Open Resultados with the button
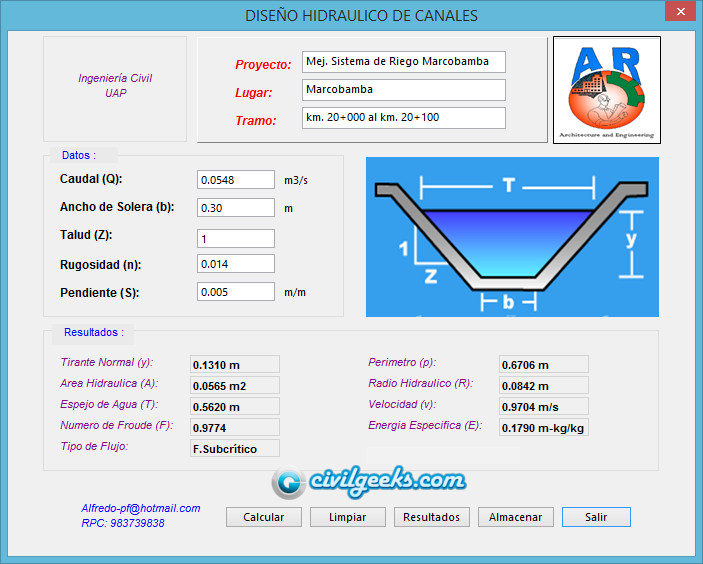This screenshot has height=564, width=703. [x=431, y=517]
